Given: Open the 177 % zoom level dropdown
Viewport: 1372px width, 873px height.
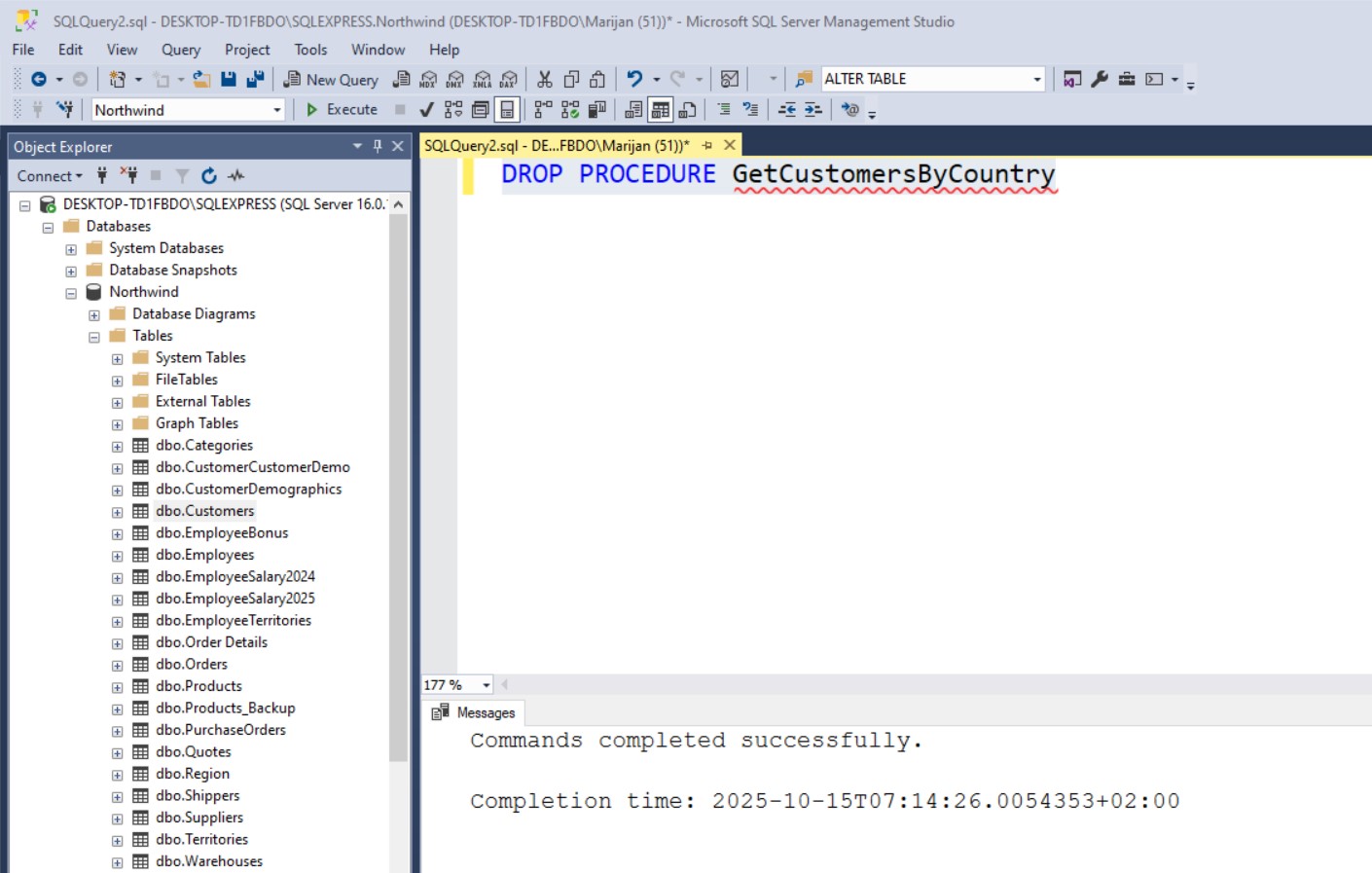Looking at the screenshot, I should 486,685.
